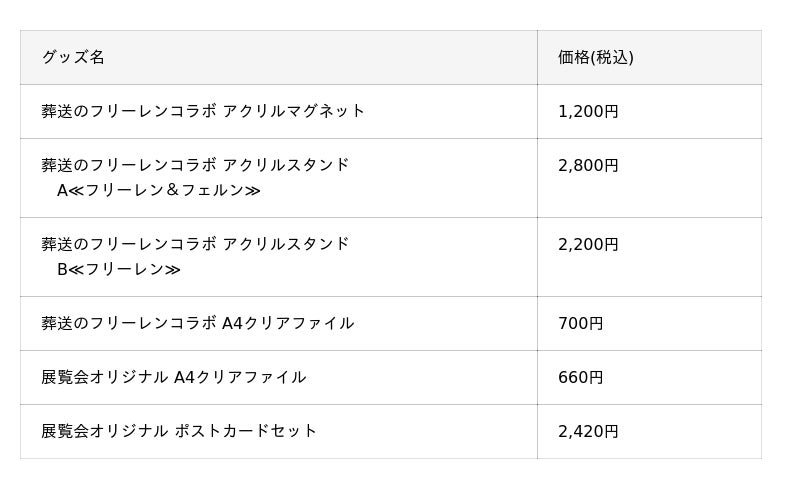Click 展覧会オリジナル text in postcard row

[105, 431]
